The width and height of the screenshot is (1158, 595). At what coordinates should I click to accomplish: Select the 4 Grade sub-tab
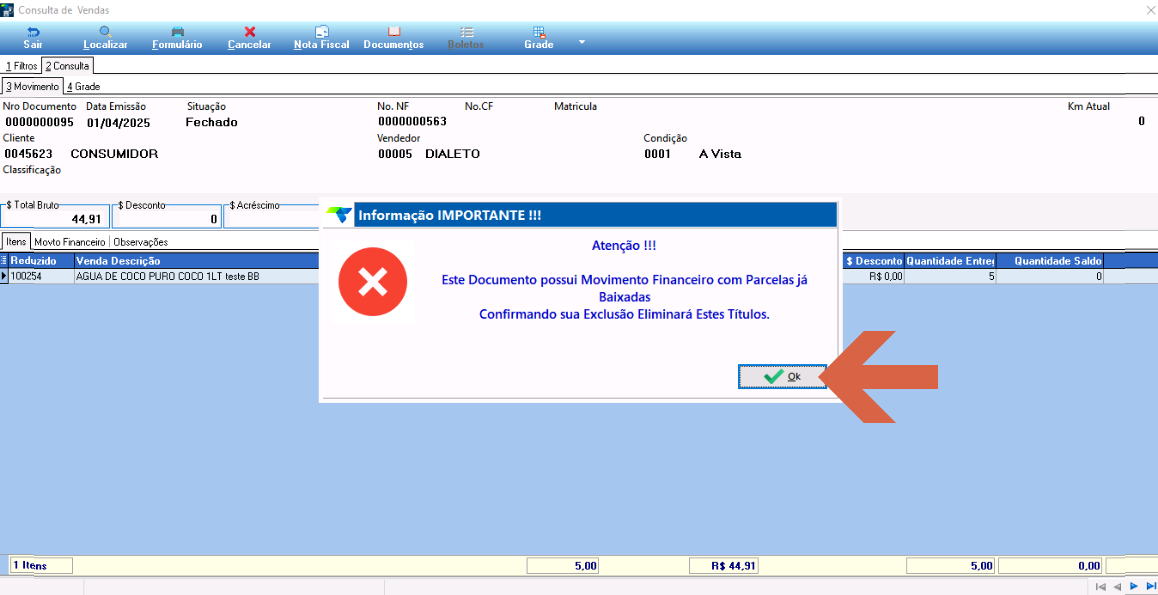click(x=83, y=86)
